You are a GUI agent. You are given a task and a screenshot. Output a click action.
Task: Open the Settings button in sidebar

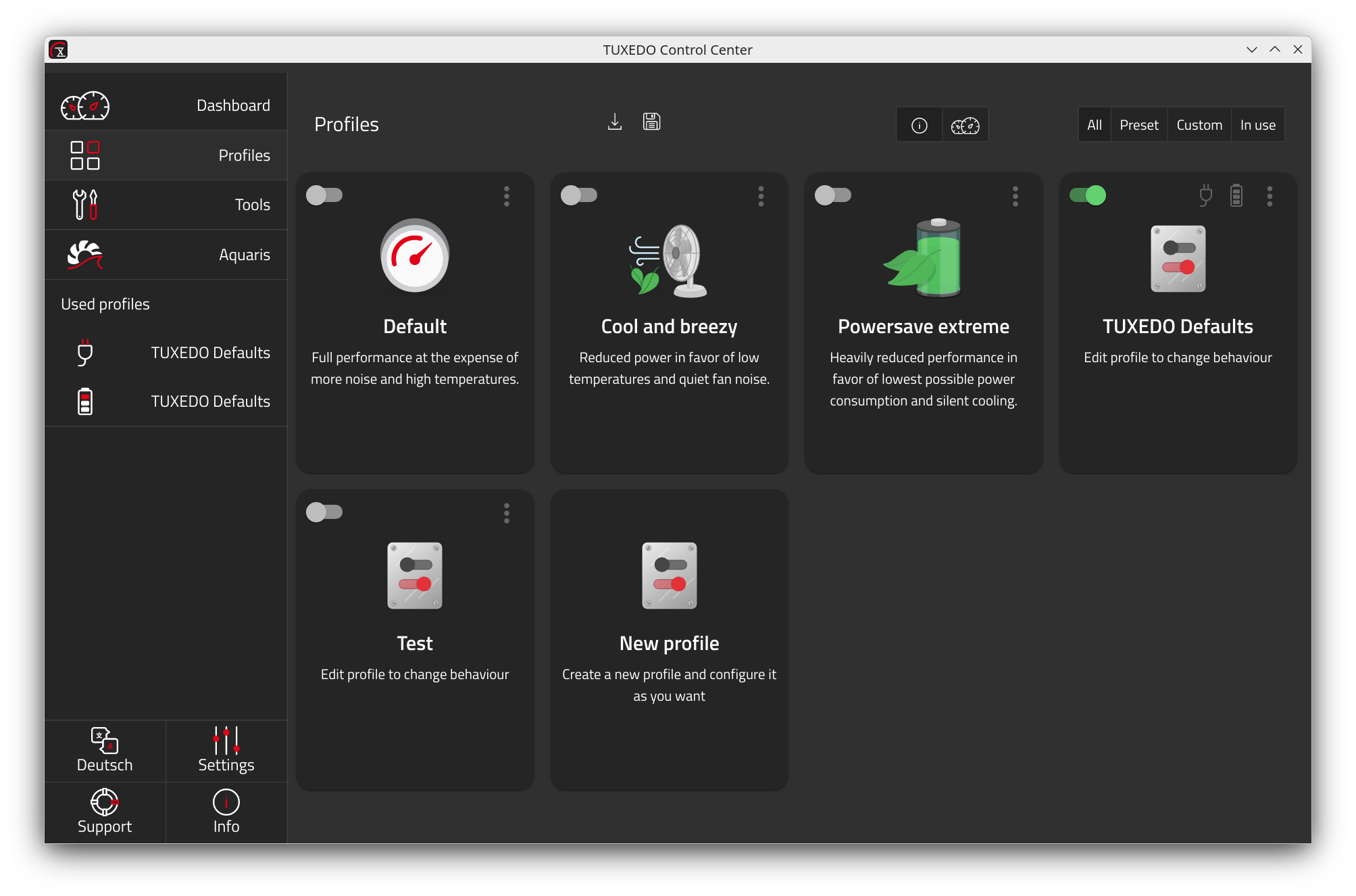click(226, 751)
